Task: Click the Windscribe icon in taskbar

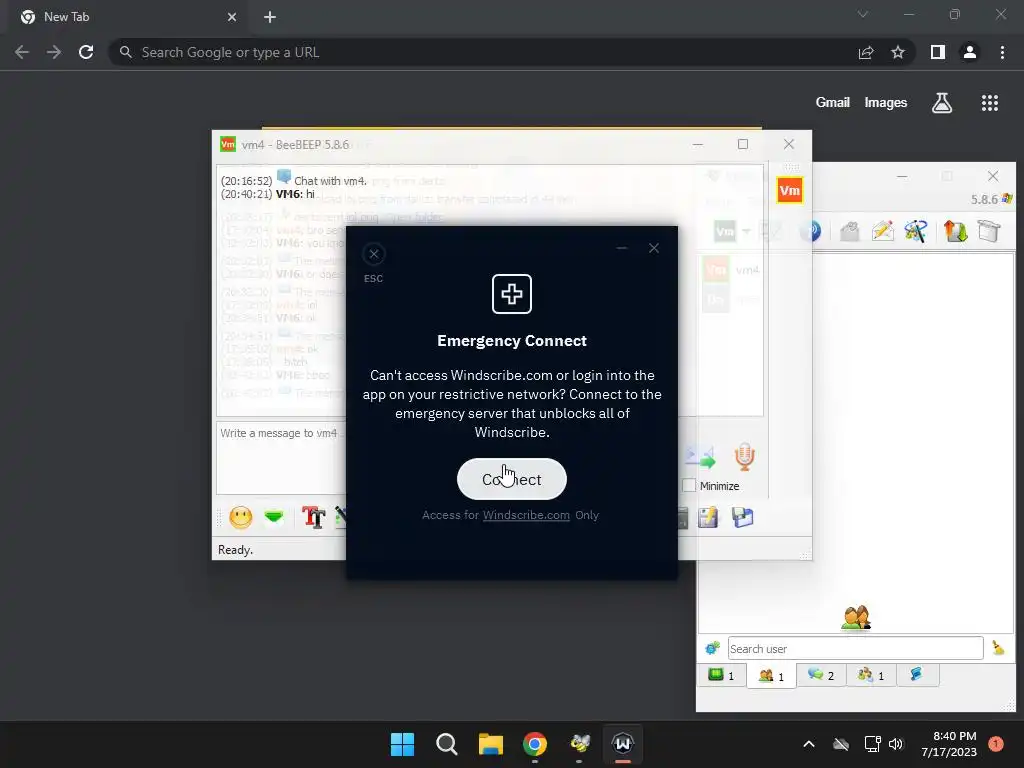Action: click(623, 744)
